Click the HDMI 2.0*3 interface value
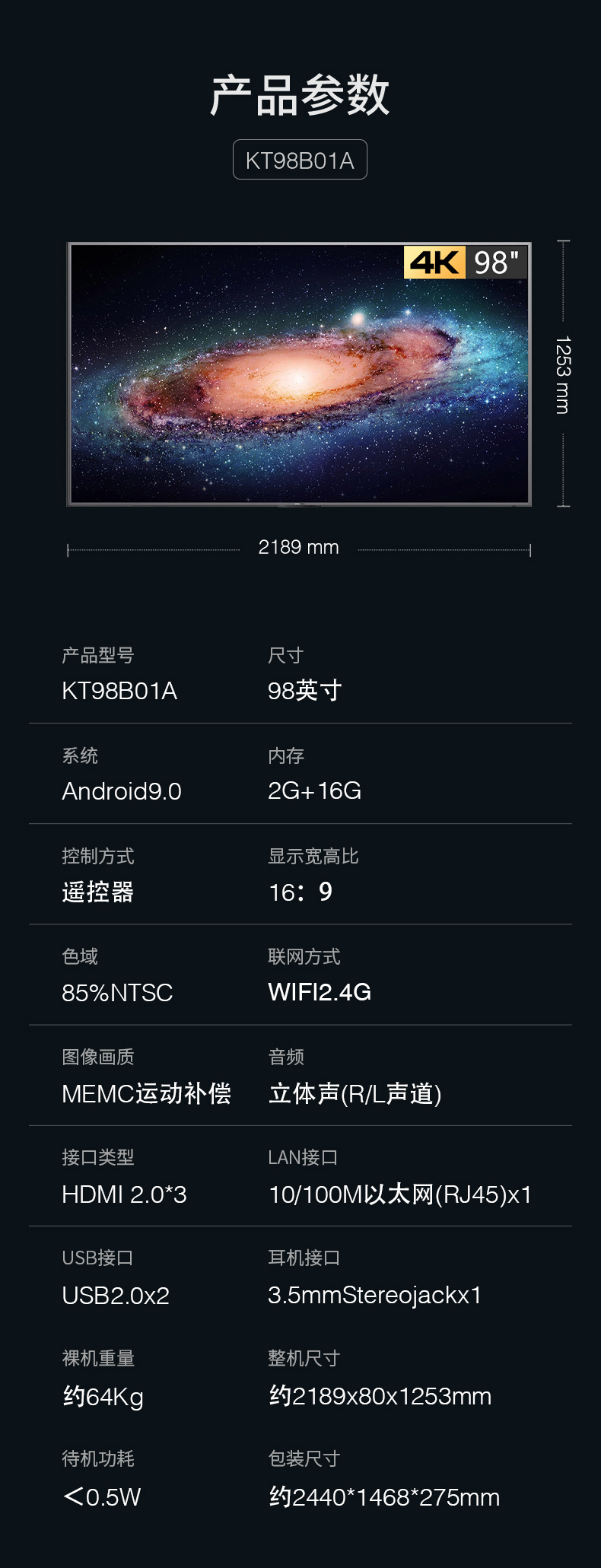The image size is (601, 1568). pyautogui.click(x=124, y=1194)
